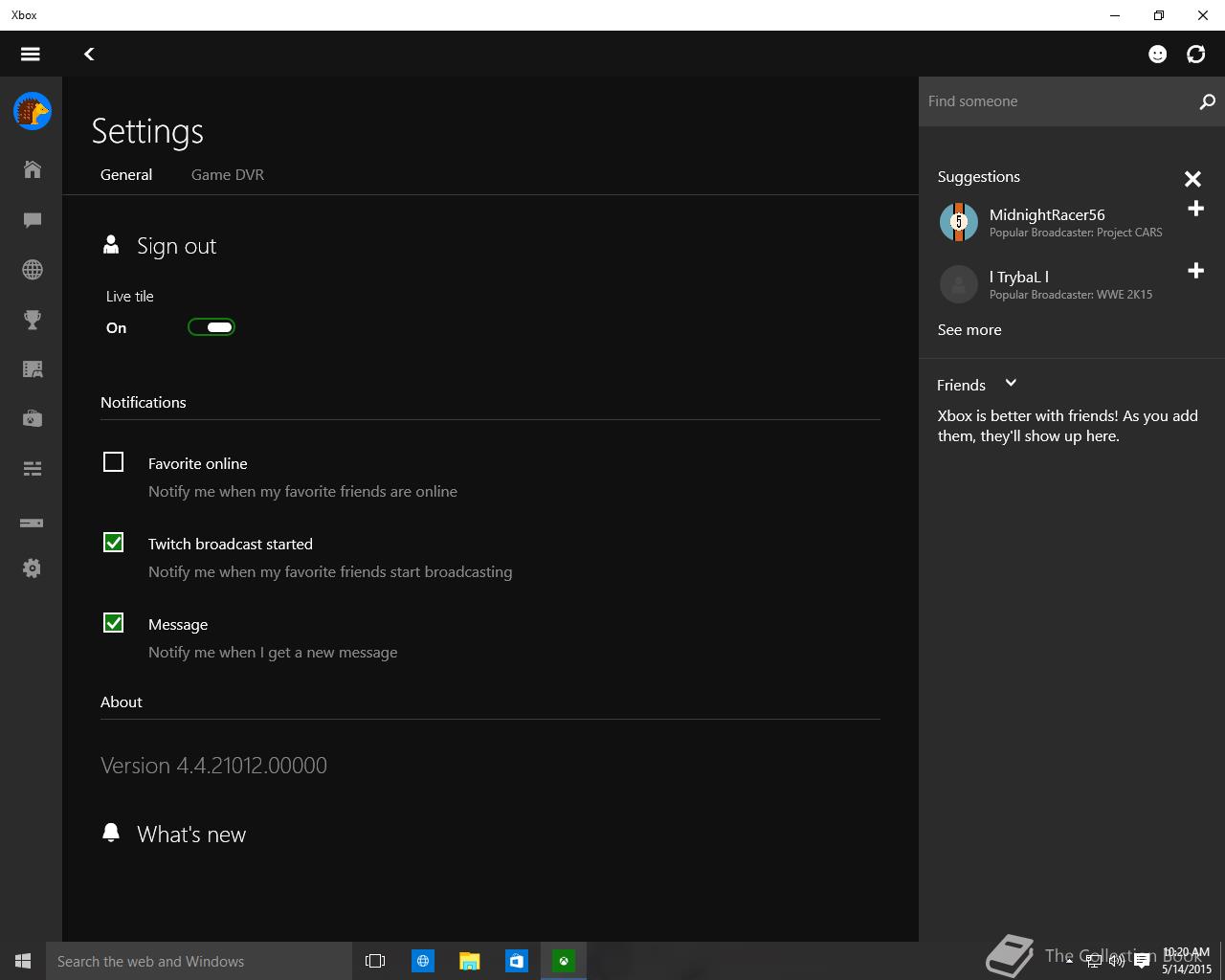This screenshot has height=980, width=1225.
Task: Switch to the General tab
Action: coord(126,175)
